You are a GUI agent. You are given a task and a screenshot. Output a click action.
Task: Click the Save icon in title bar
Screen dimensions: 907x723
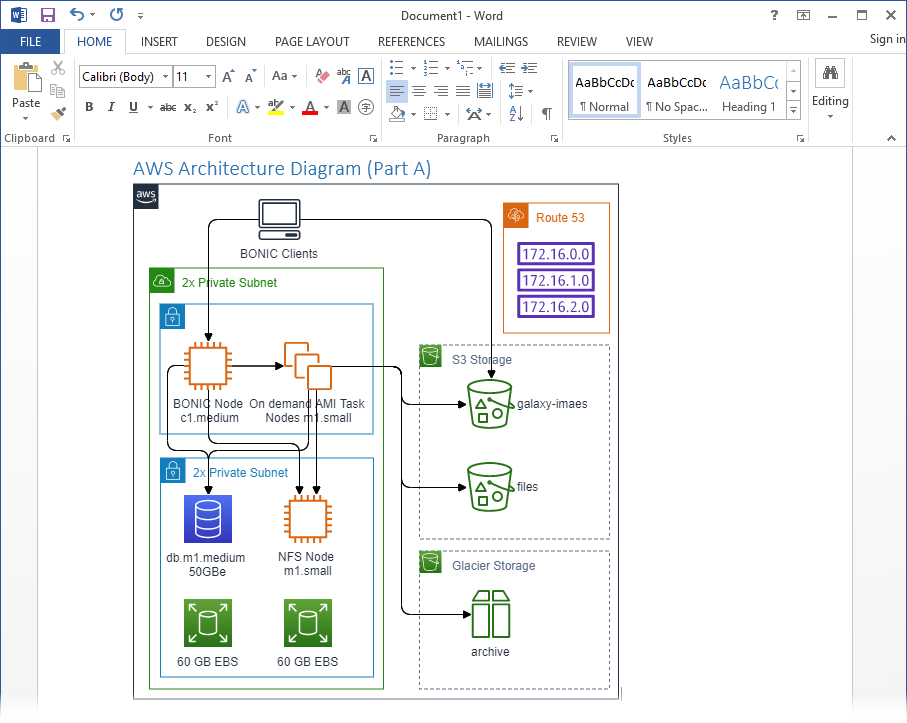(47, 15)
